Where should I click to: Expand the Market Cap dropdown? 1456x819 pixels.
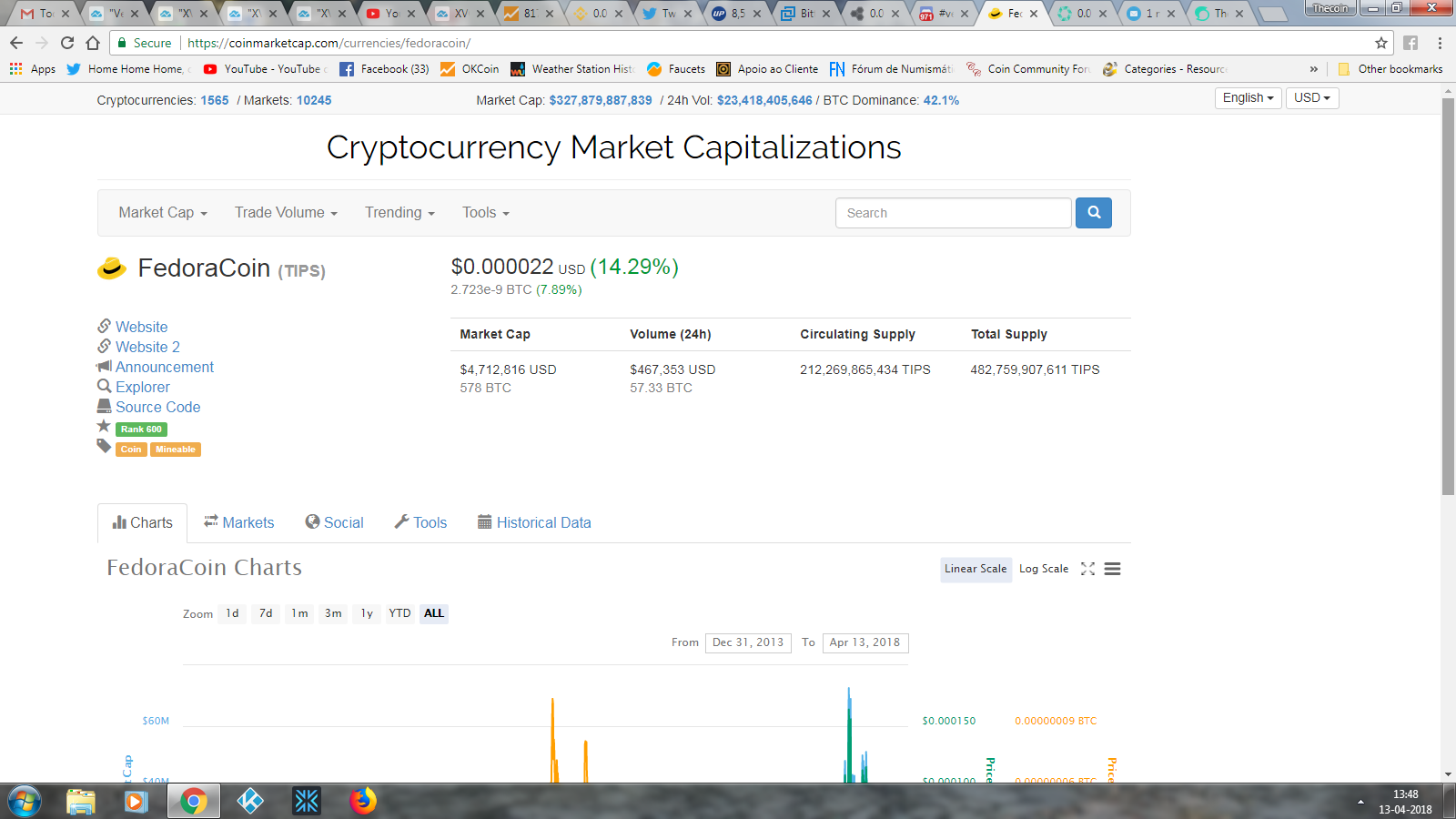tap(163, 212)
